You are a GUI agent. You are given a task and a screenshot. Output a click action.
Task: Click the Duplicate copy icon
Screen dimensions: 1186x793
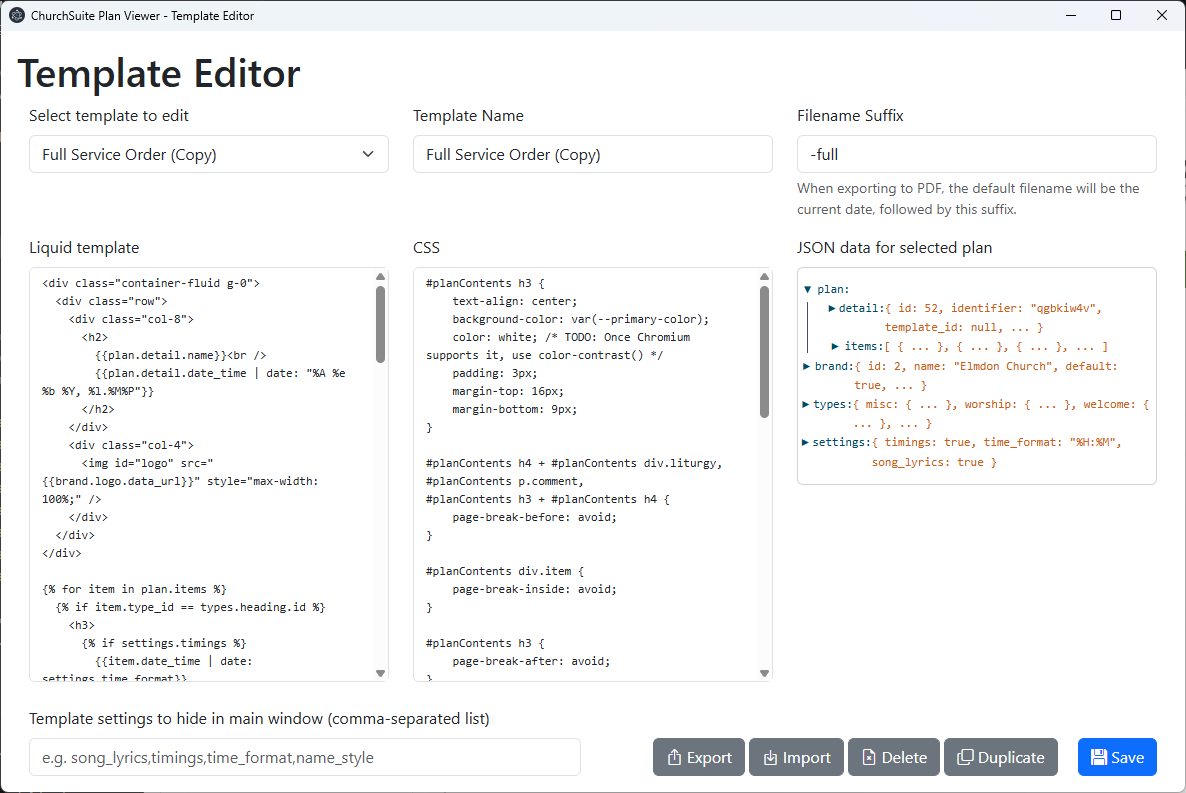pyautogui.click(x=965, y=757)
